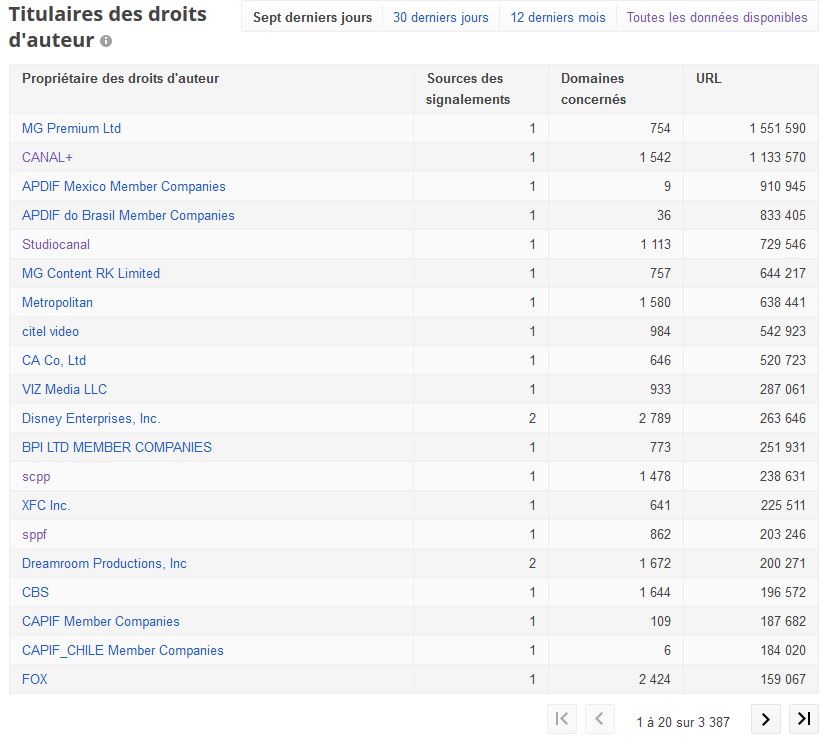Viewport: 823px width, 737px height.
Task: Open CAPIF_CHILE Member Companies link
Action: [123, 650]
